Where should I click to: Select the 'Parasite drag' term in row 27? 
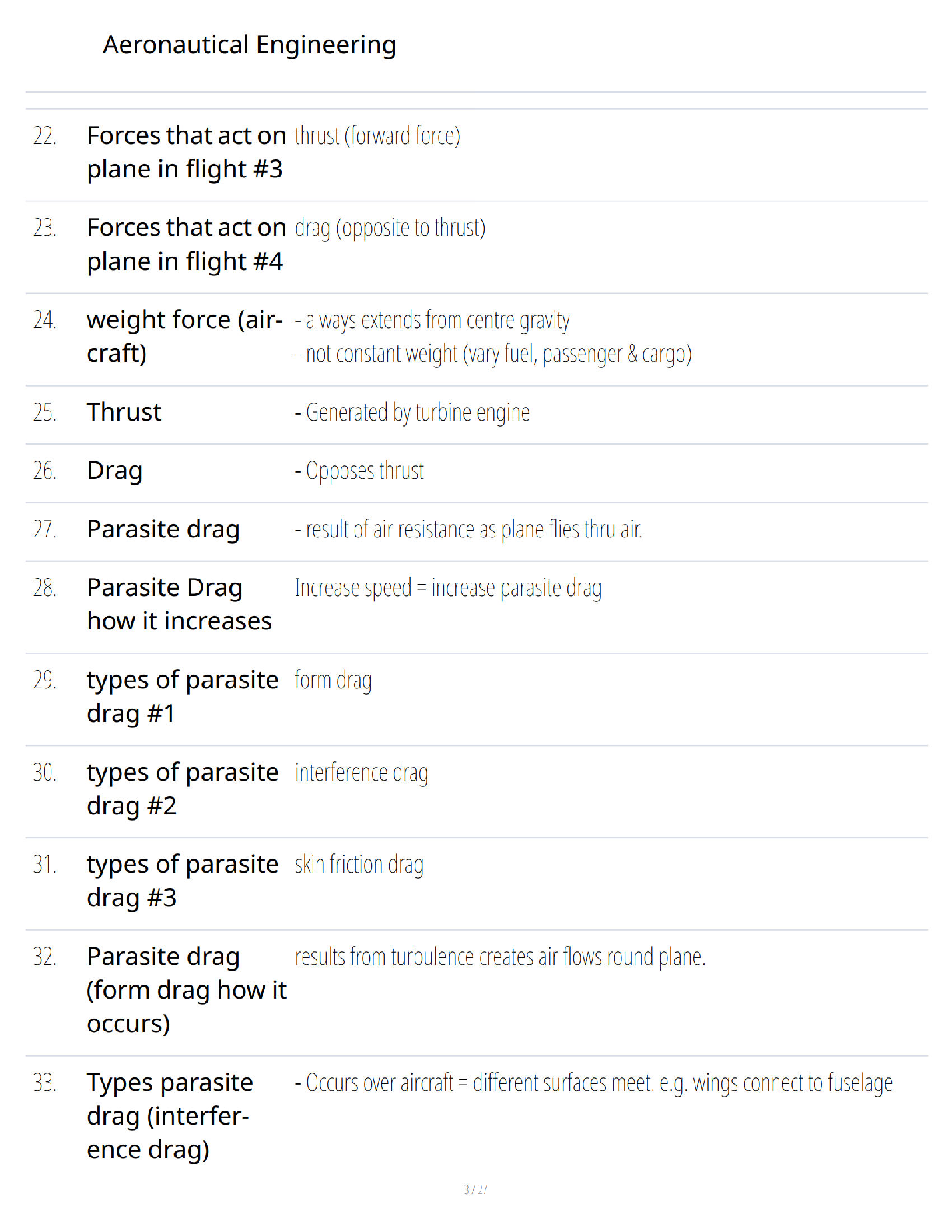[163, 530]
